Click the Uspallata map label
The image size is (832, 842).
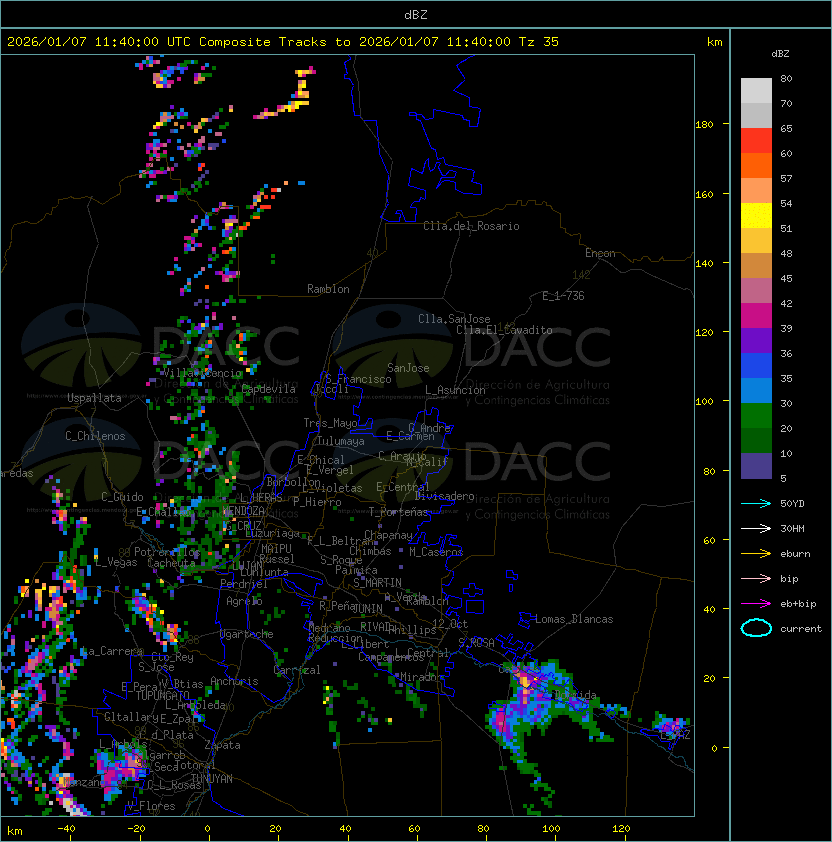tap(94, 398)
